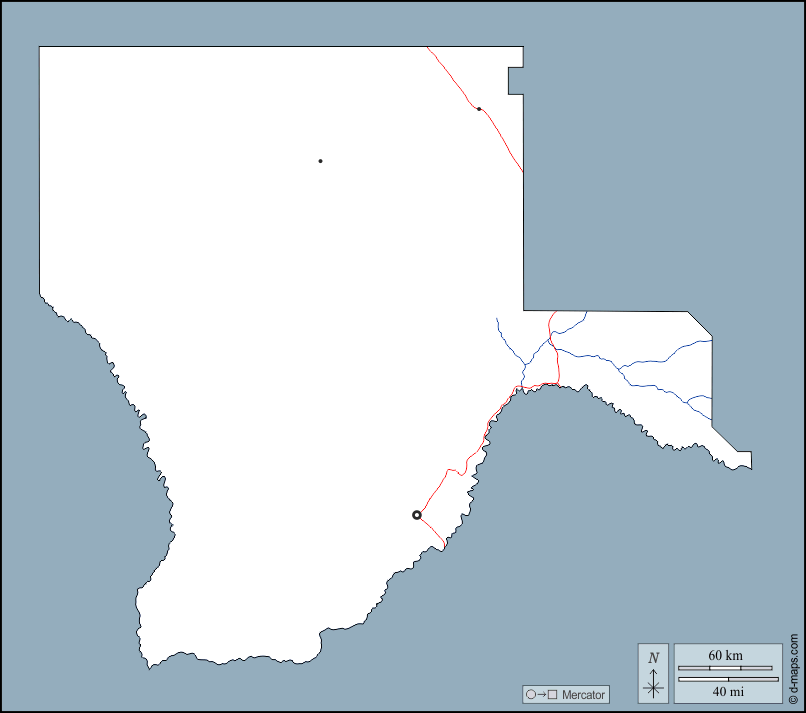
Task: Click the isolated black dot in the north
Action: [320, 161]
